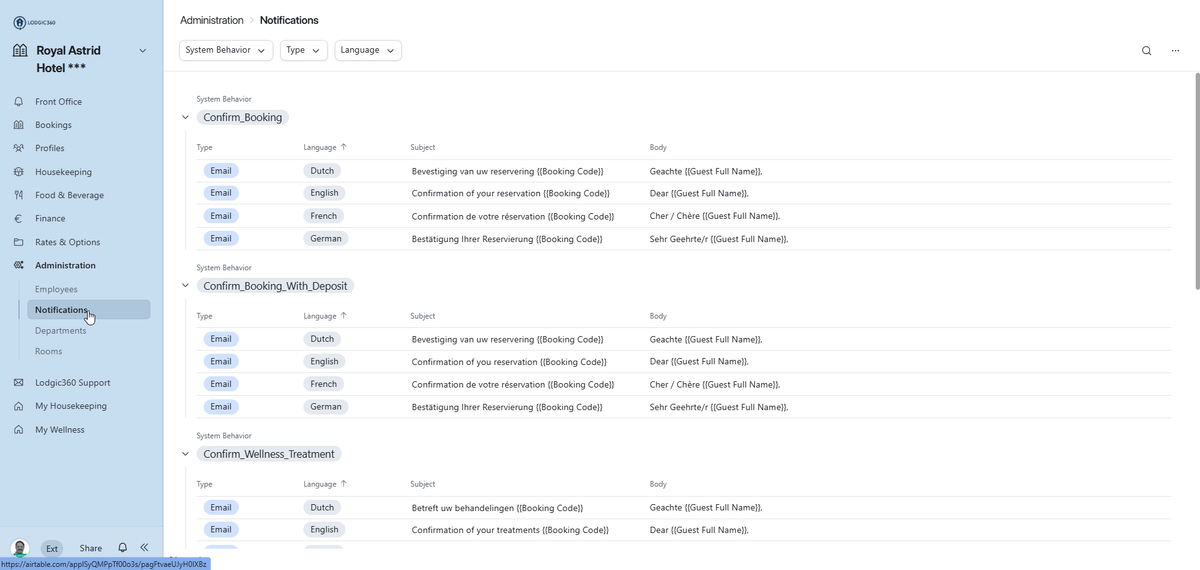Click the Rates & Options folder icon
Image resolution: width=1200 pixels, height=570 pixels.
pyautogui.click(x=18, y=242)
